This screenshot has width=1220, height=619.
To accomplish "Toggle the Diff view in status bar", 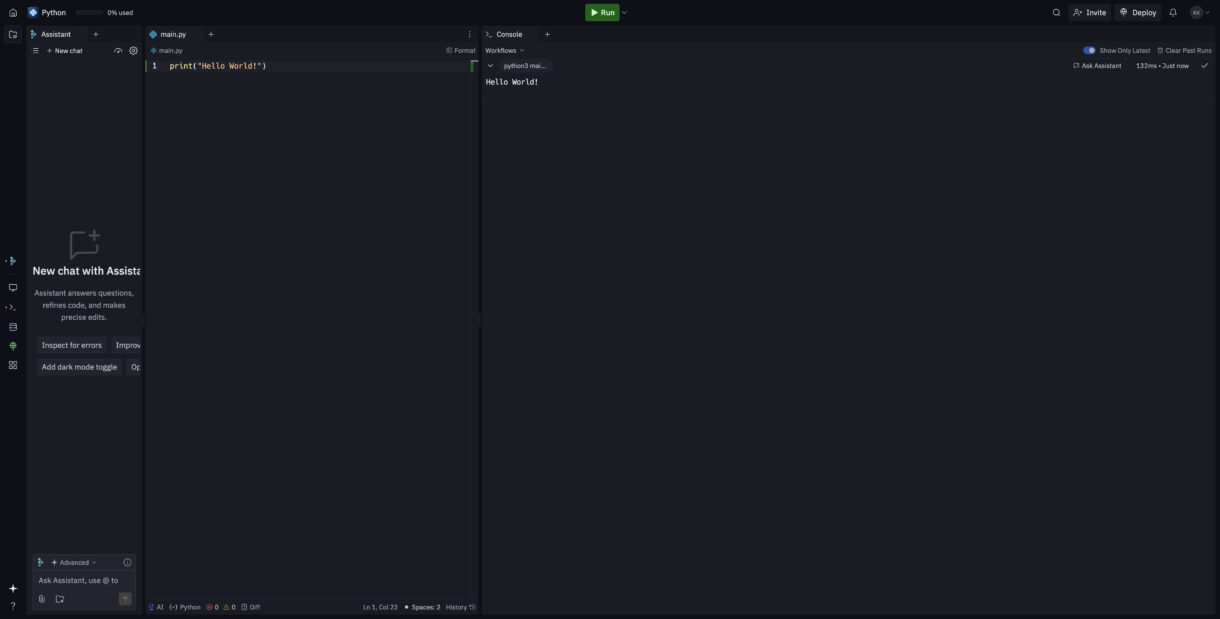I will (250, 607).
